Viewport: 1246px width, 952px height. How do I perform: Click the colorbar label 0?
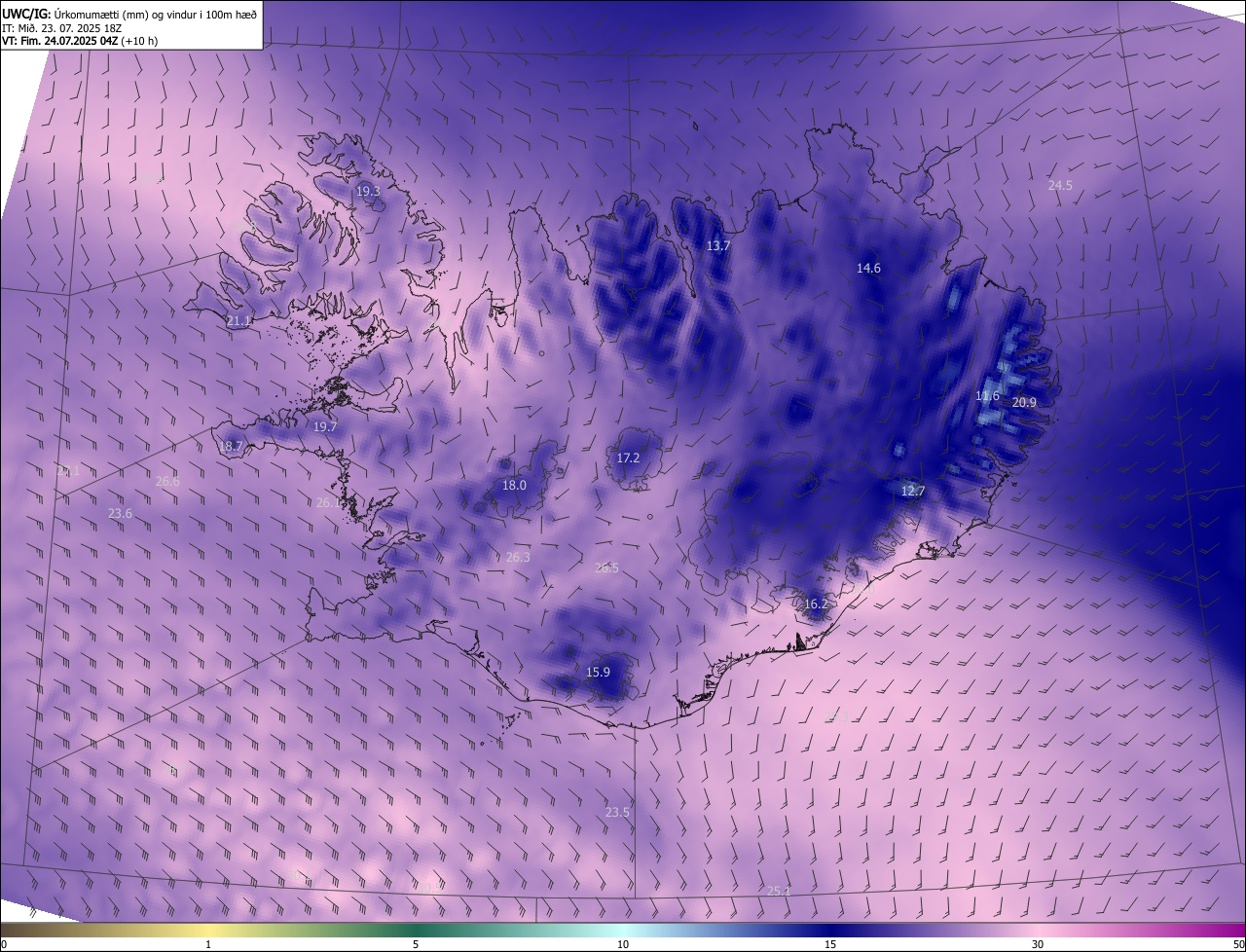click(3, 944)
